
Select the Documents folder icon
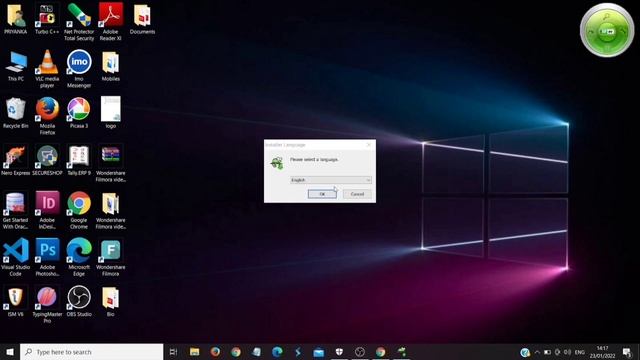point(142,19)
